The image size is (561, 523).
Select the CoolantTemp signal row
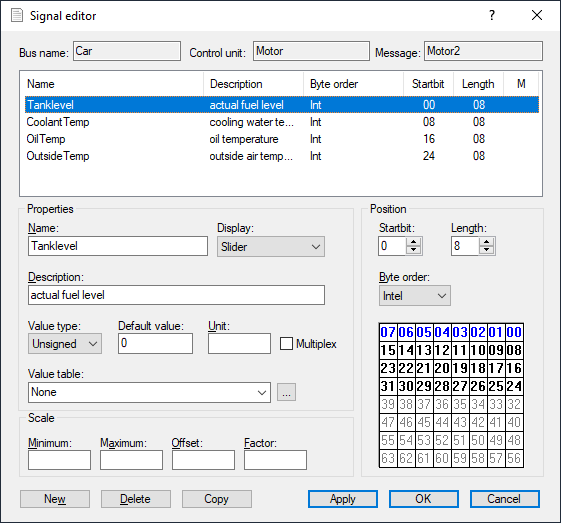coord(282,122)
